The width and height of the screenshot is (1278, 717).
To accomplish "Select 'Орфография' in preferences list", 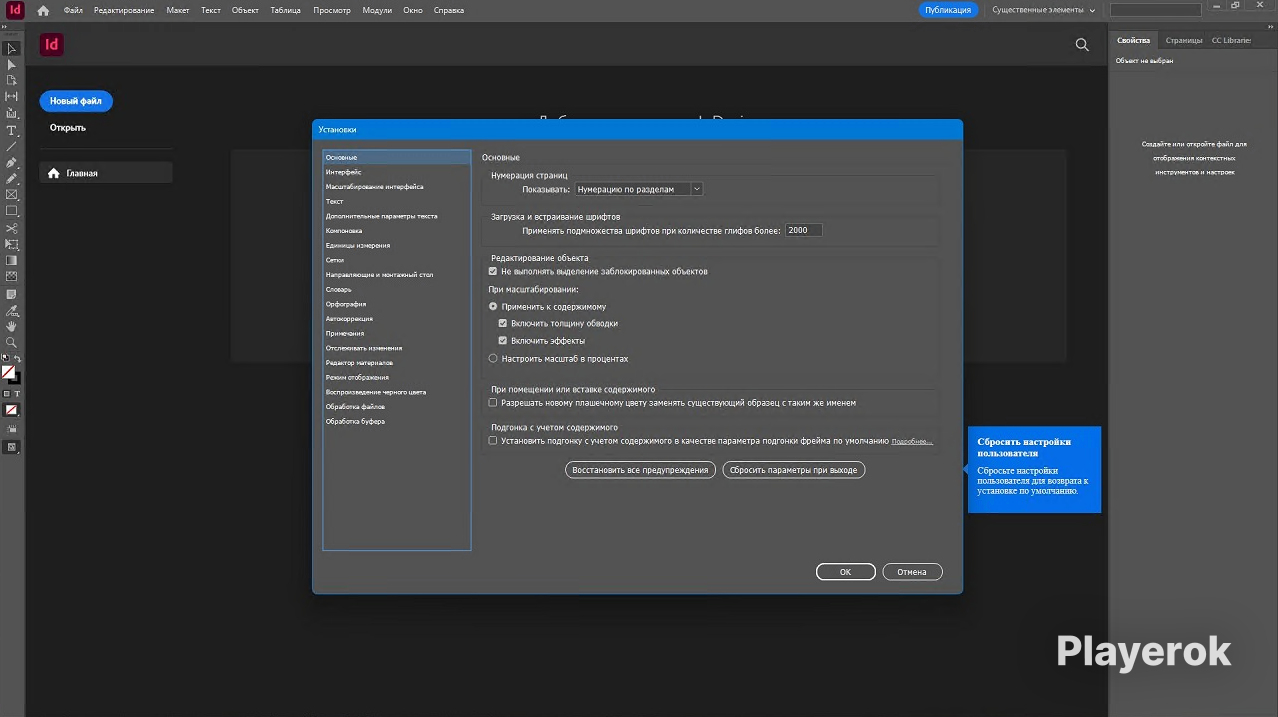I will click(x=396, y=304).
